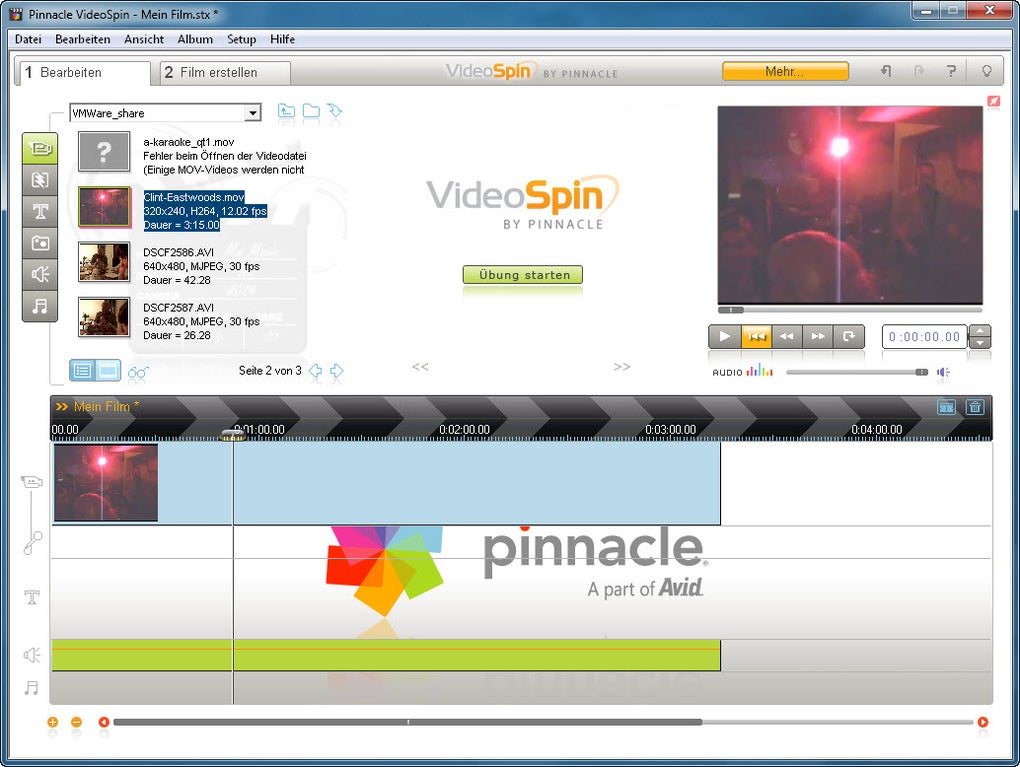Go up one folder level
Image resolution: width=1020 pixels, height=767 pixels.
point(286,111)
